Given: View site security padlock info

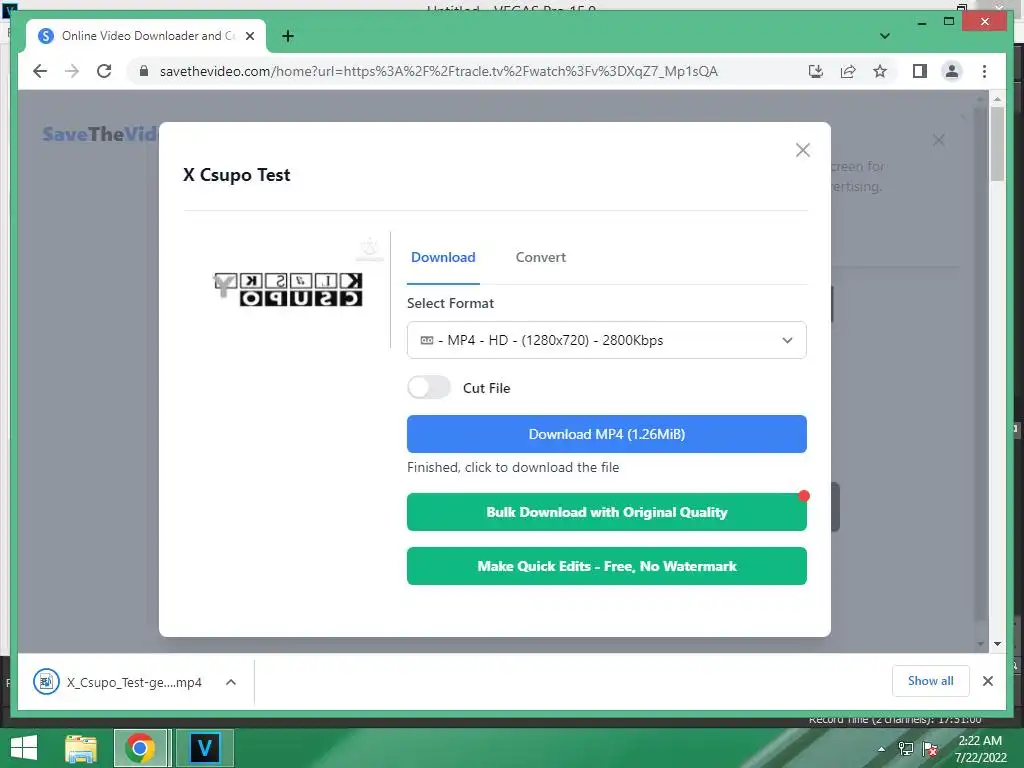Looking at the screenshot, I should pos(144,71).
